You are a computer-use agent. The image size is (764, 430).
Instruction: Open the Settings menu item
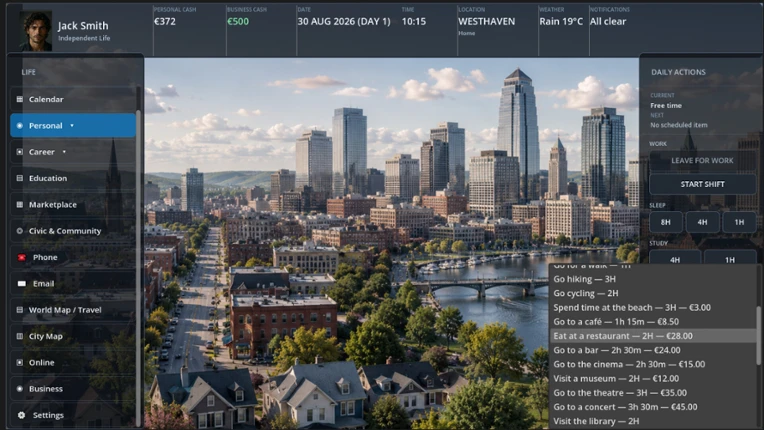(73, 415)
